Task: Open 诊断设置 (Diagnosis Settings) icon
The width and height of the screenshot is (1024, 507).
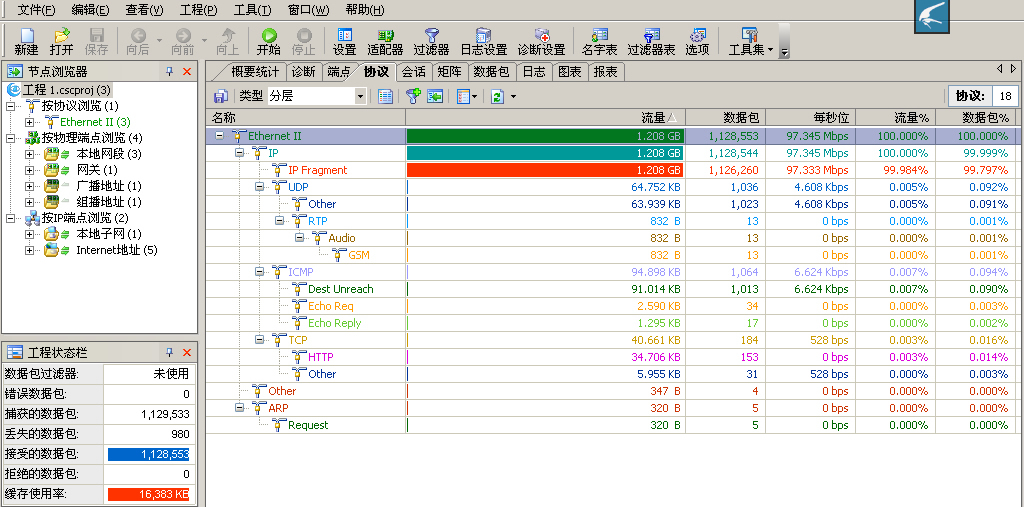Action: [541, 40]
